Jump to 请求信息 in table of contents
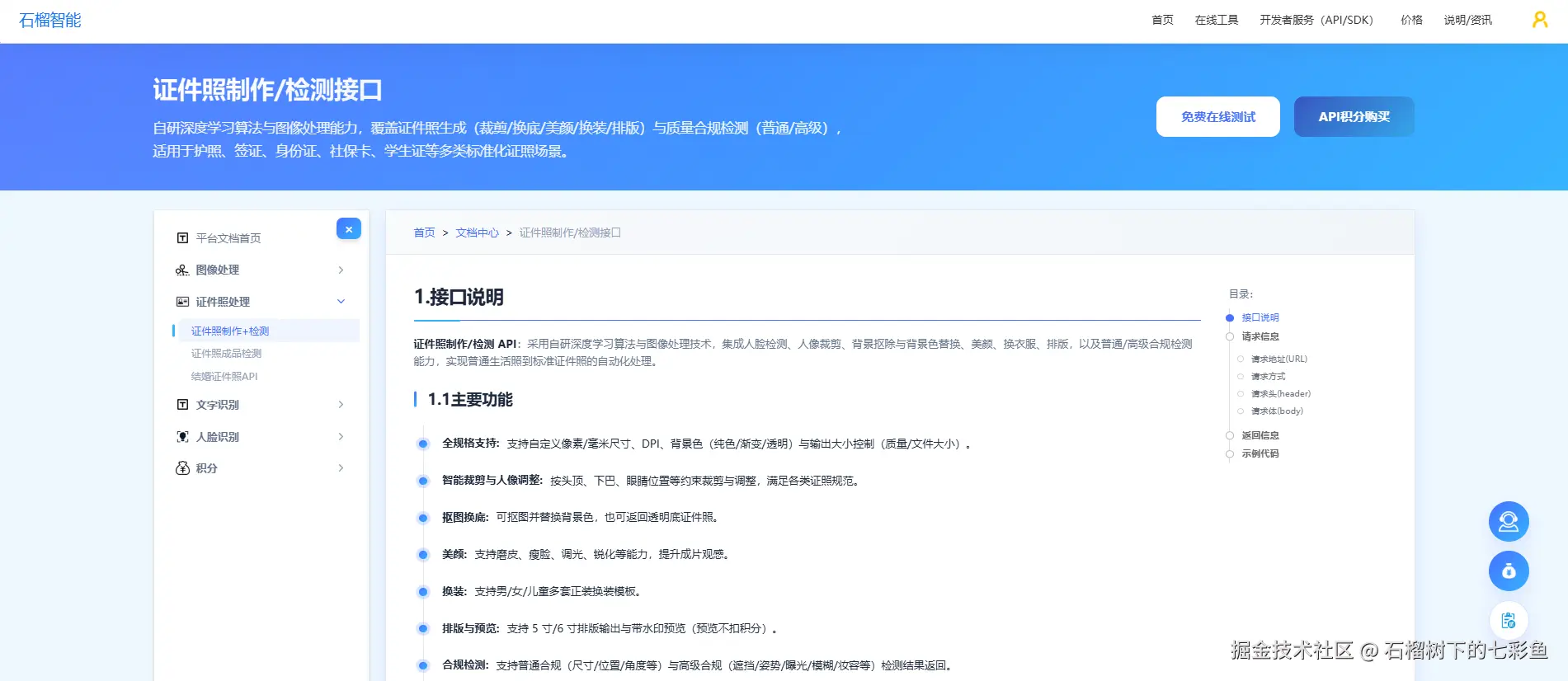The image size is (1568, 681). point(1260,336)
